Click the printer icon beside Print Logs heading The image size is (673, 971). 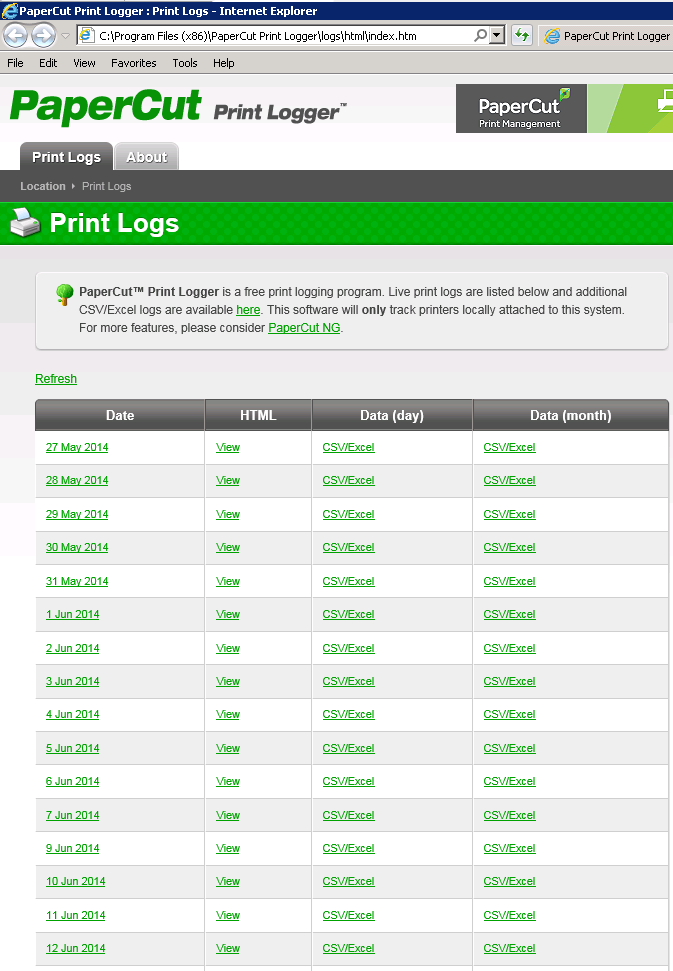[25, 222]
